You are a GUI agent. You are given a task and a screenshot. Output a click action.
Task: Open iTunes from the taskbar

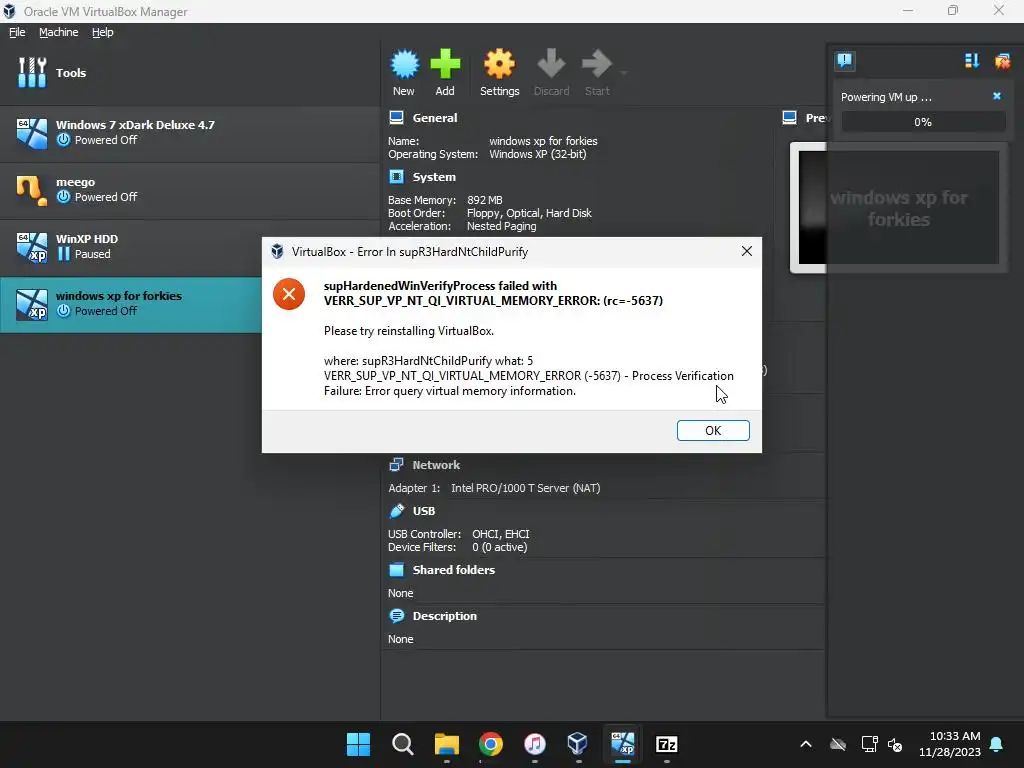534,744
